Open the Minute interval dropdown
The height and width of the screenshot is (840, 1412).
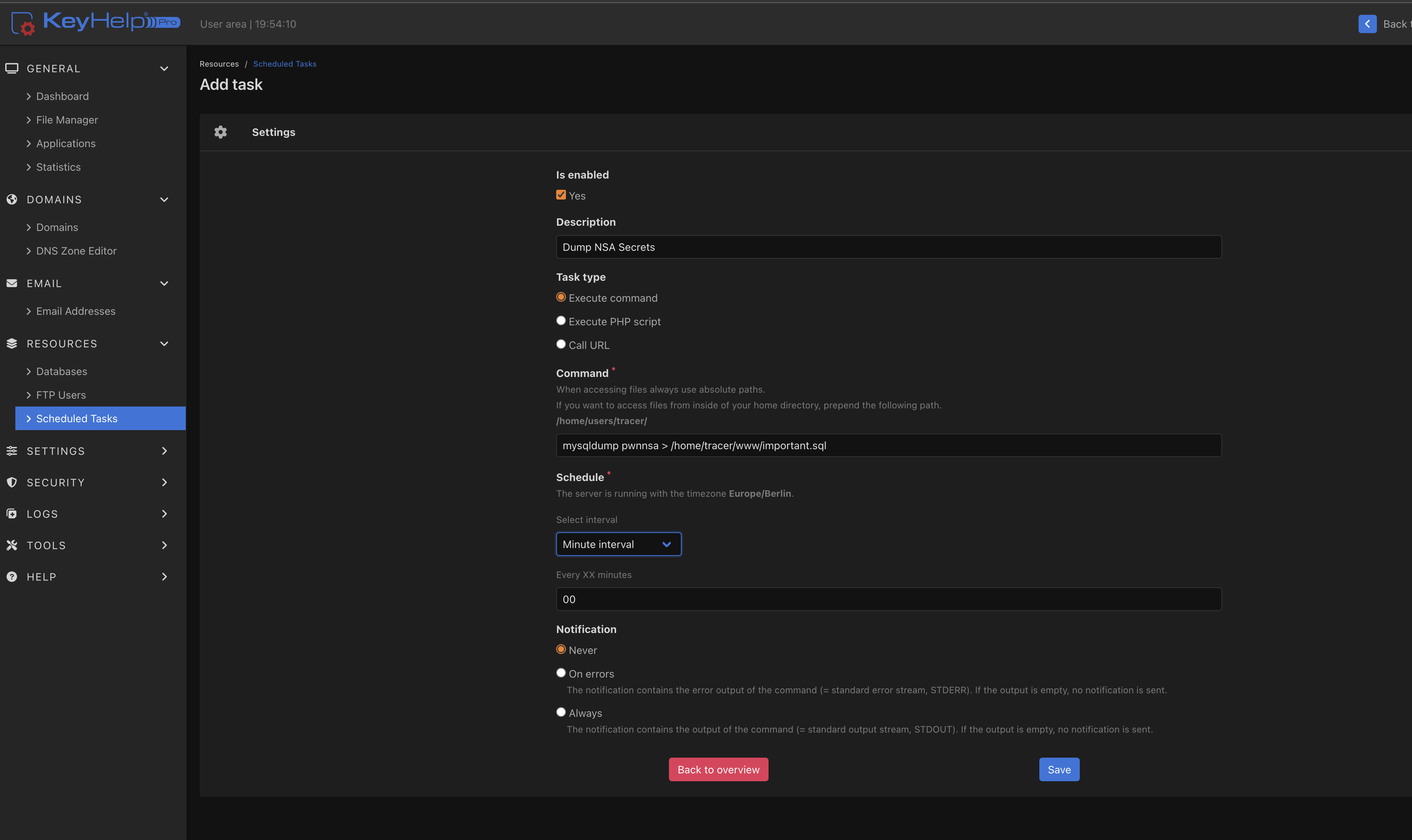pyautogui.click(x=618, y=544)
